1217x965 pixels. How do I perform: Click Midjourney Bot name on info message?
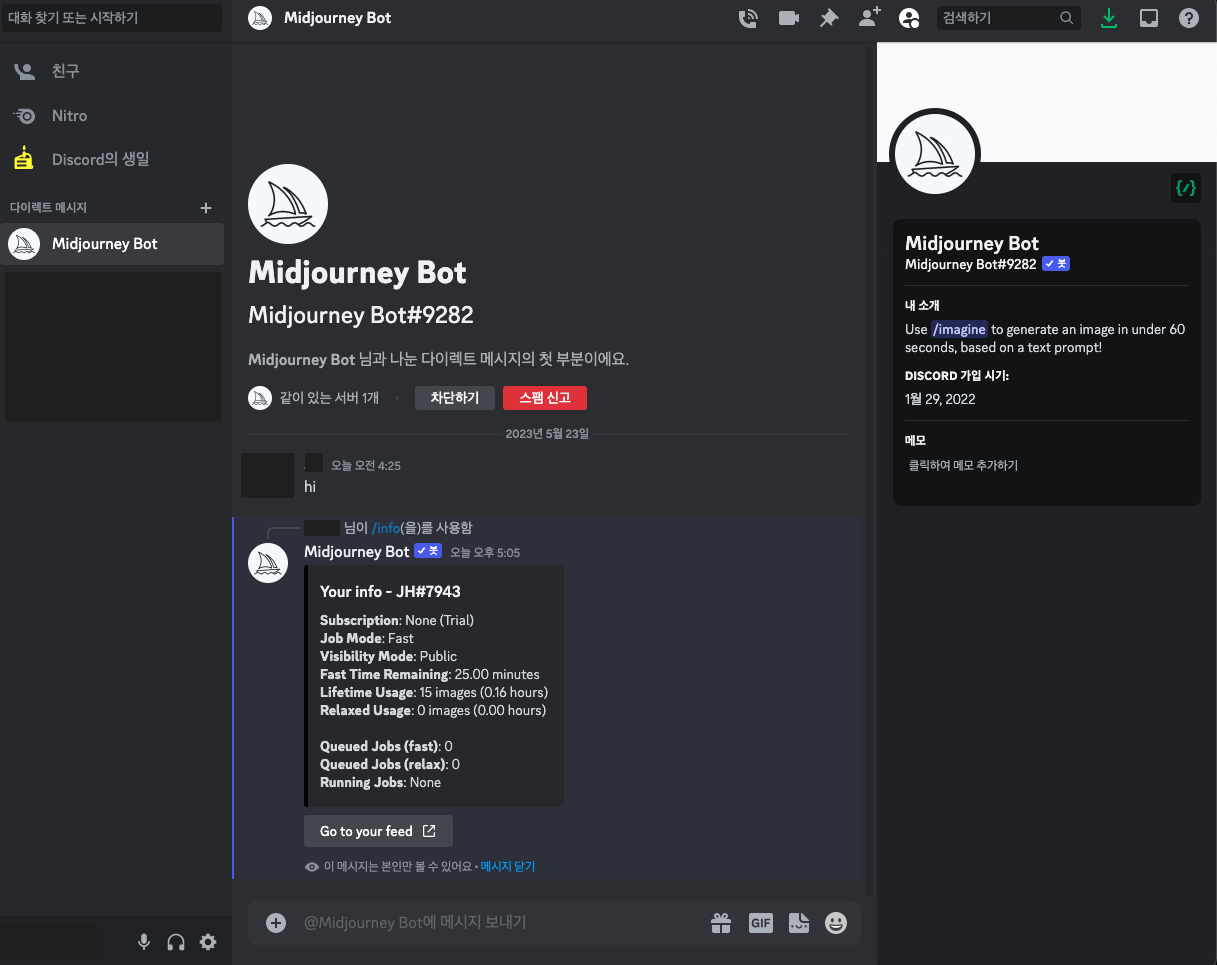click(357, 551)
